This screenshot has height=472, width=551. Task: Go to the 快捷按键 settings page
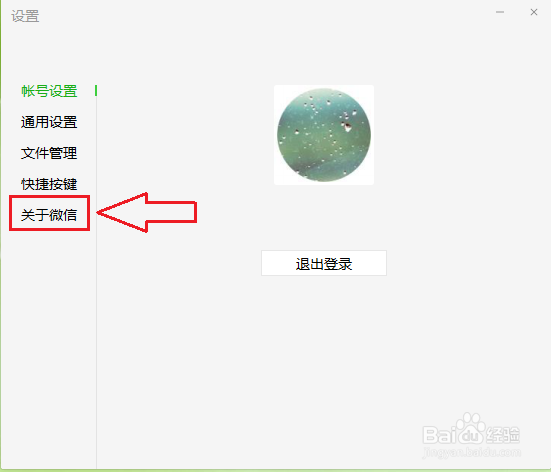tap(49, 184)
